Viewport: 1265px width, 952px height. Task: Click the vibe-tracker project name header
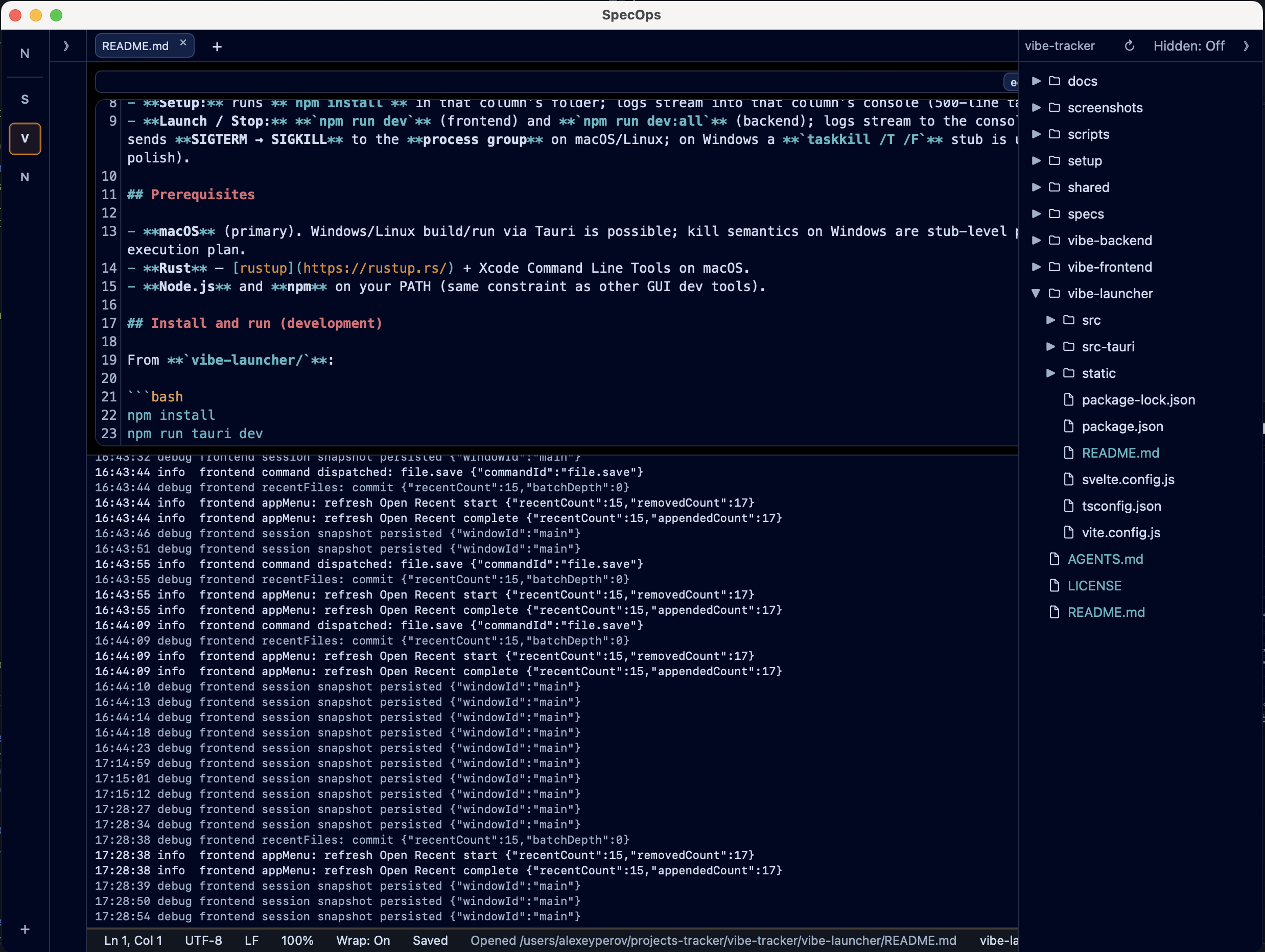click(x=1060, y=46)
